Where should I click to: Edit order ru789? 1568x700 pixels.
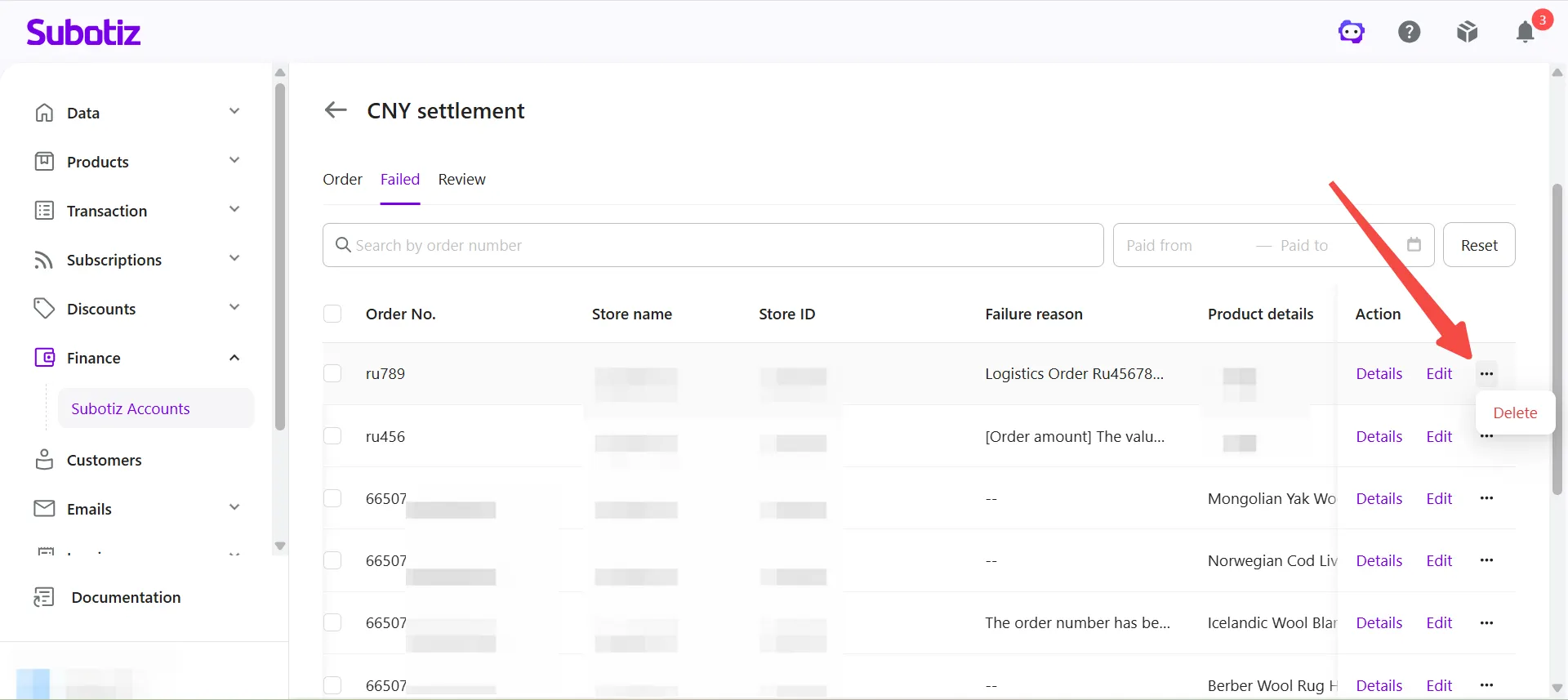pos(1439,373)
